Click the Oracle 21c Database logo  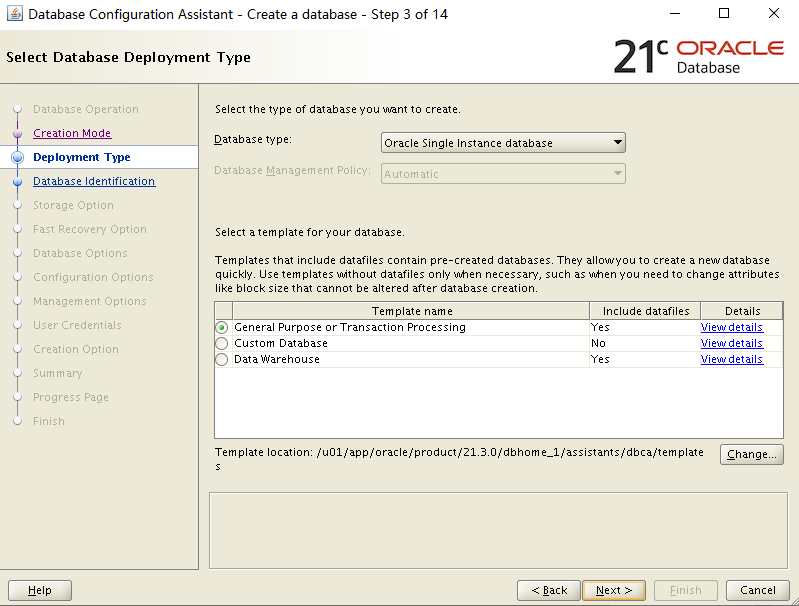click(698, 57)
